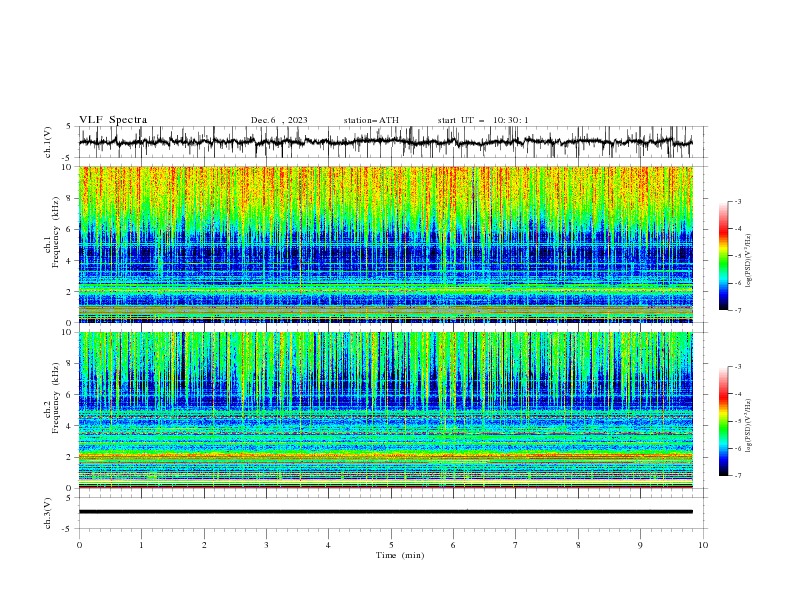Screen dimensions: 792x612
Task: Click the "-6" tick on ch.1 colorbar
Action: (x=738, y=283)
